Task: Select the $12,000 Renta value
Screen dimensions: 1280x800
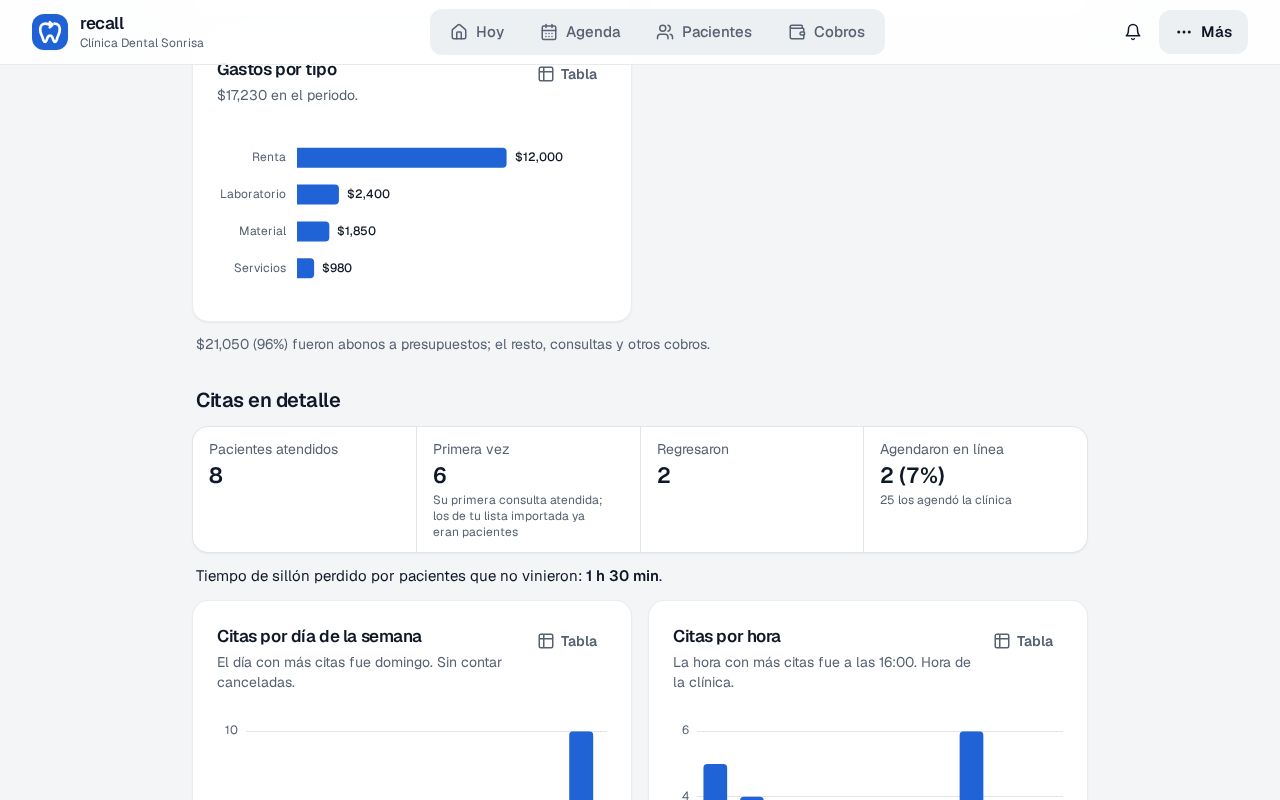Action: (539, 157)
